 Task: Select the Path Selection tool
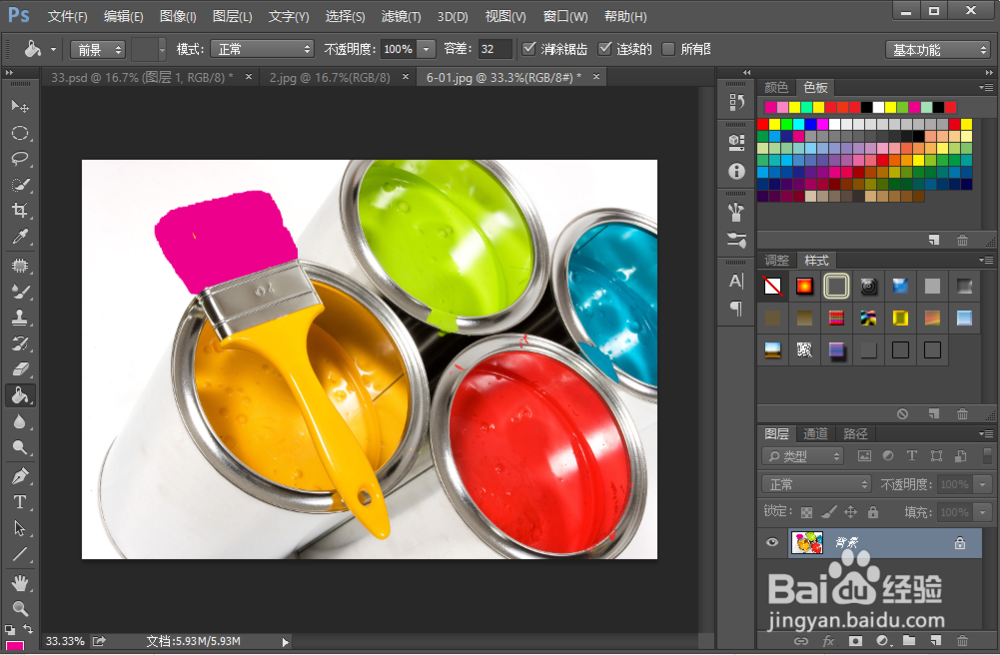[20, 528]
